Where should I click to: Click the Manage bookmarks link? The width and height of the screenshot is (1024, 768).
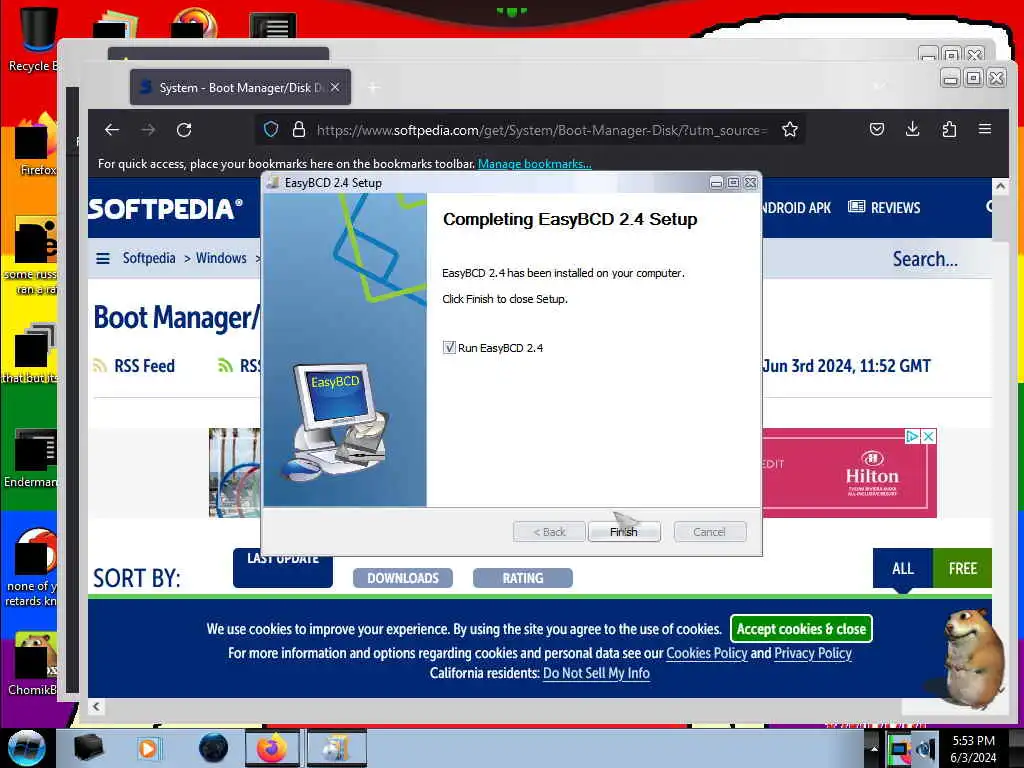pos(534,164)
